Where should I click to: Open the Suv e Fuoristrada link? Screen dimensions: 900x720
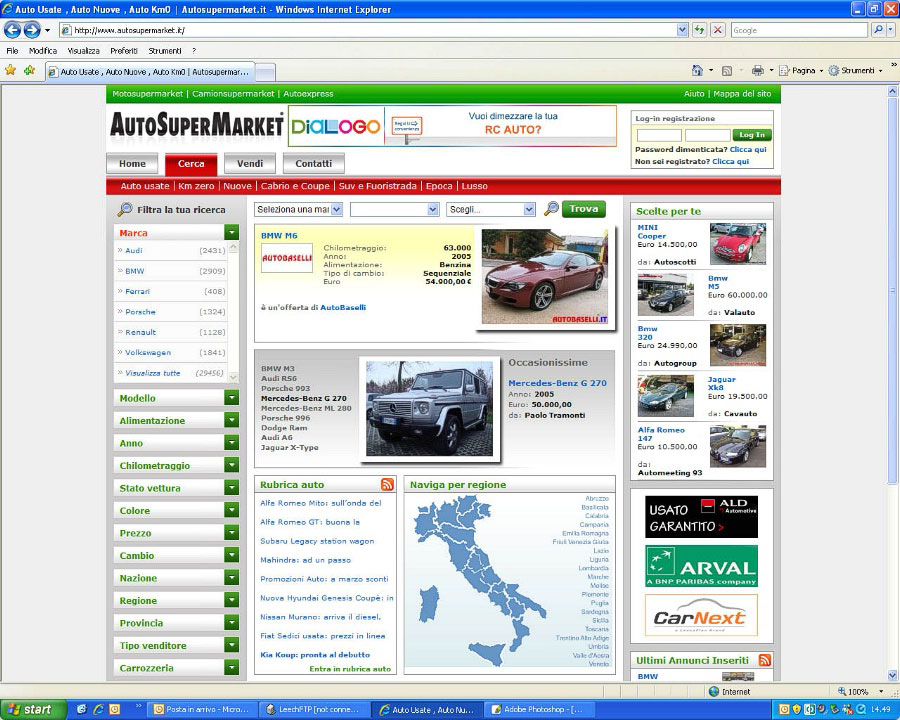click(x=378, y=186)
